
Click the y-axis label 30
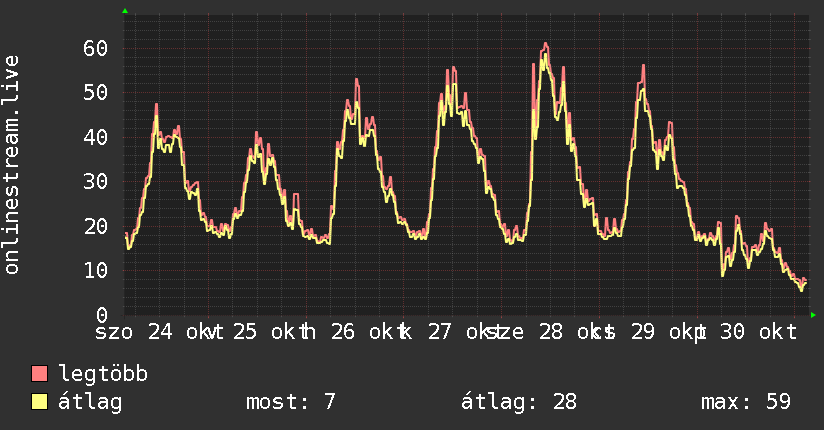[x=96, y=182]
